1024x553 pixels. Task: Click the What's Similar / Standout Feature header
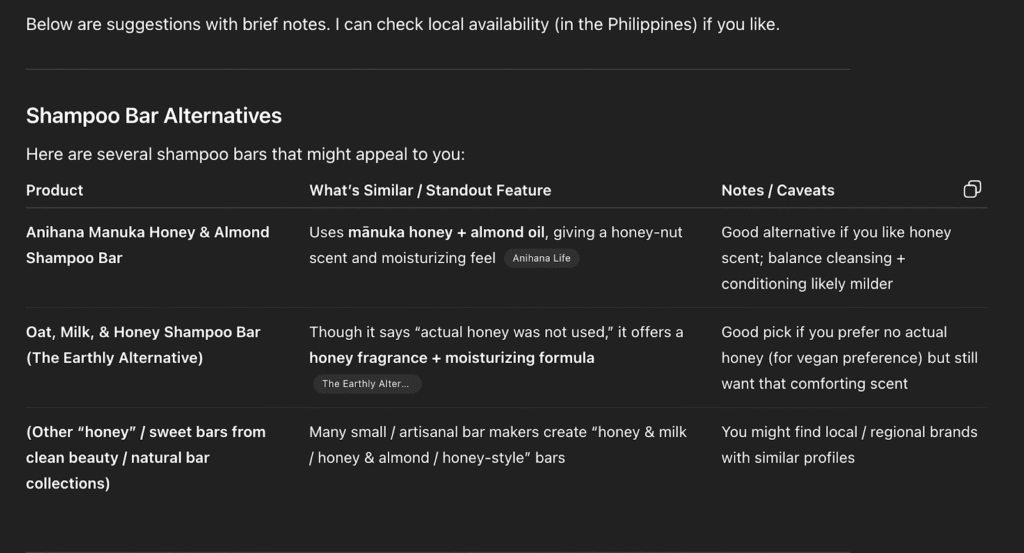coord(430,190)
